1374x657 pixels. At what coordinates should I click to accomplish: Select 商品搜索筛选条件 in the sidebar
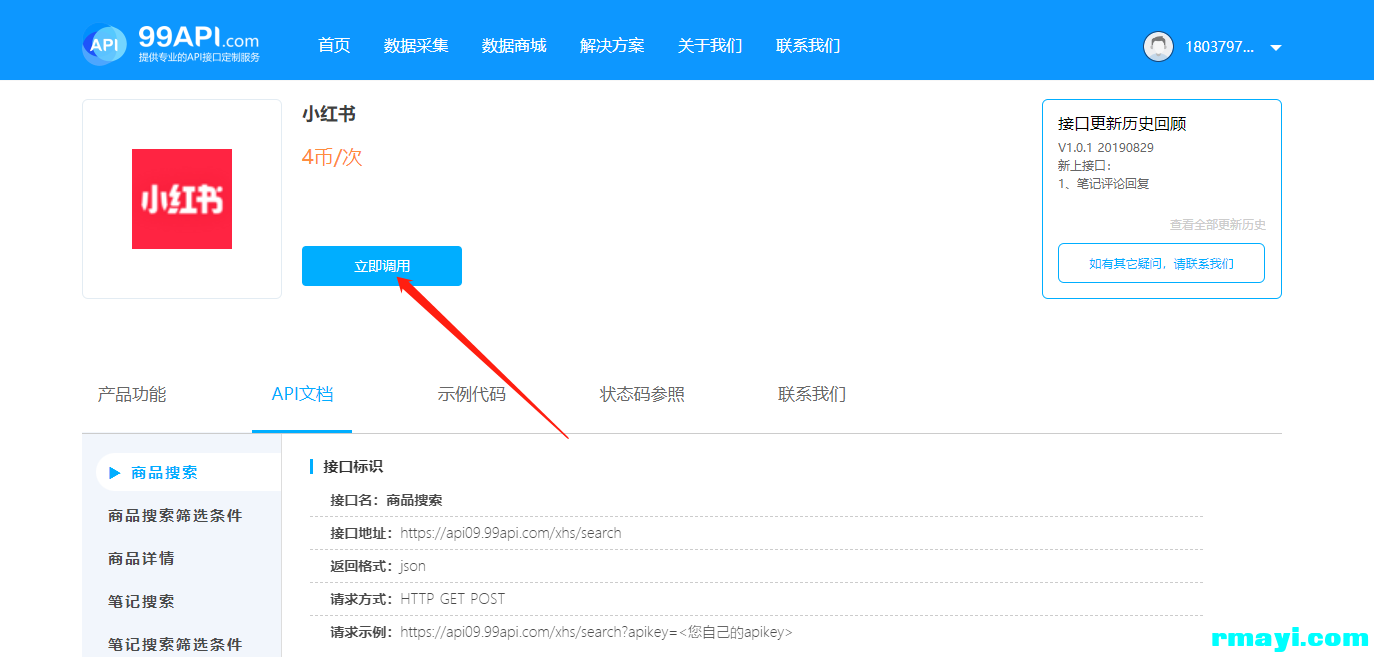[x=175, y=515]
